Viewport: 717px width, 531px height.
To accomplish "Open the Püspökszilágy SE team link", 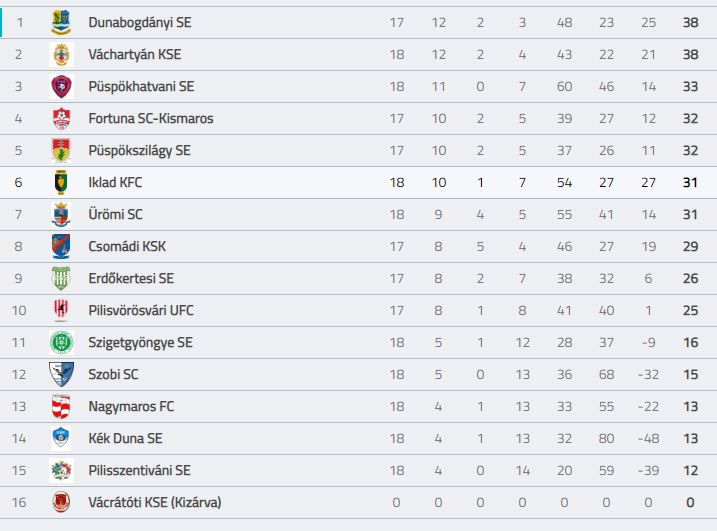I will (139, 150).
